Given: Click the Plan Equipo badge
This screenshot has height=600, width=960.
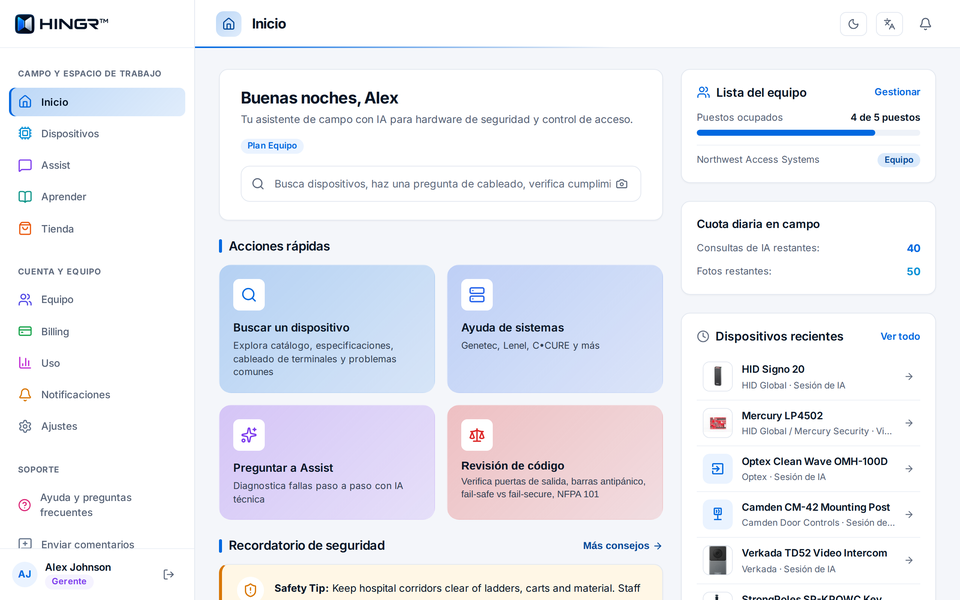Looking at the screenshot, I should point(272,146).
